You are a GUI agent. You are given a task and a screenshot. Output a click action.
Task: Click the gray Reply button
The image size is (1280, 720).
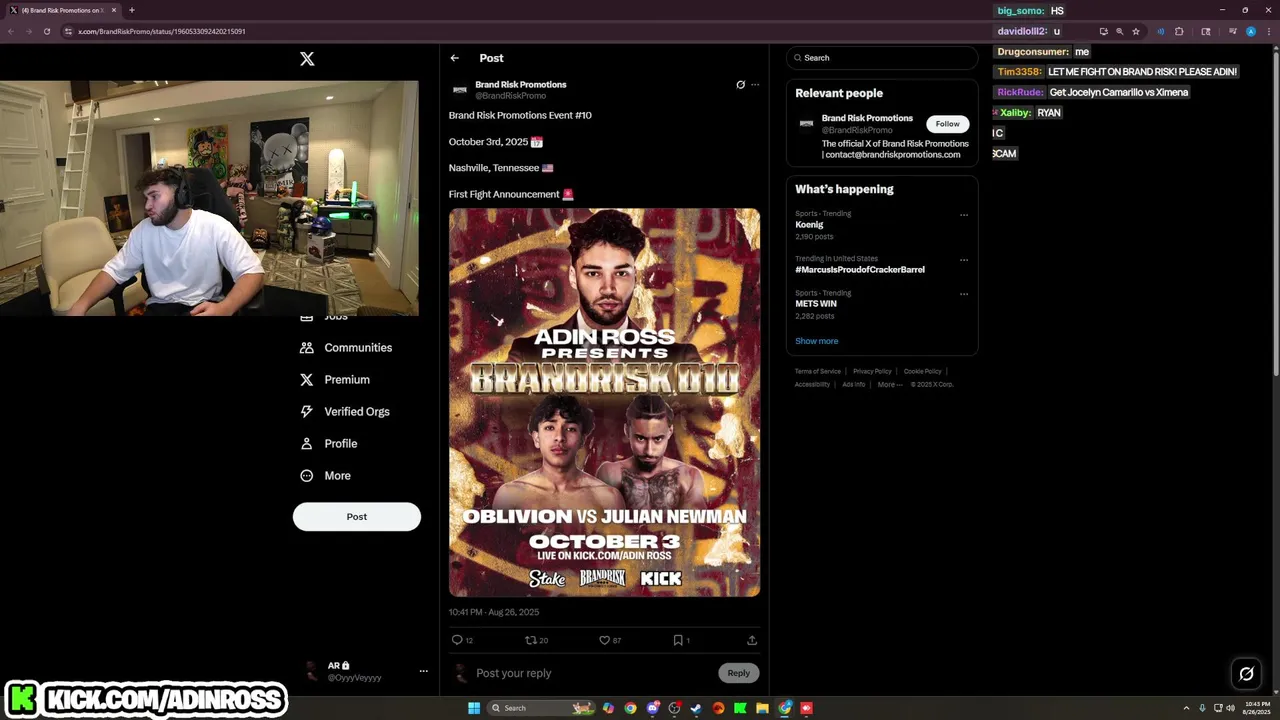[x=739, y=673]
